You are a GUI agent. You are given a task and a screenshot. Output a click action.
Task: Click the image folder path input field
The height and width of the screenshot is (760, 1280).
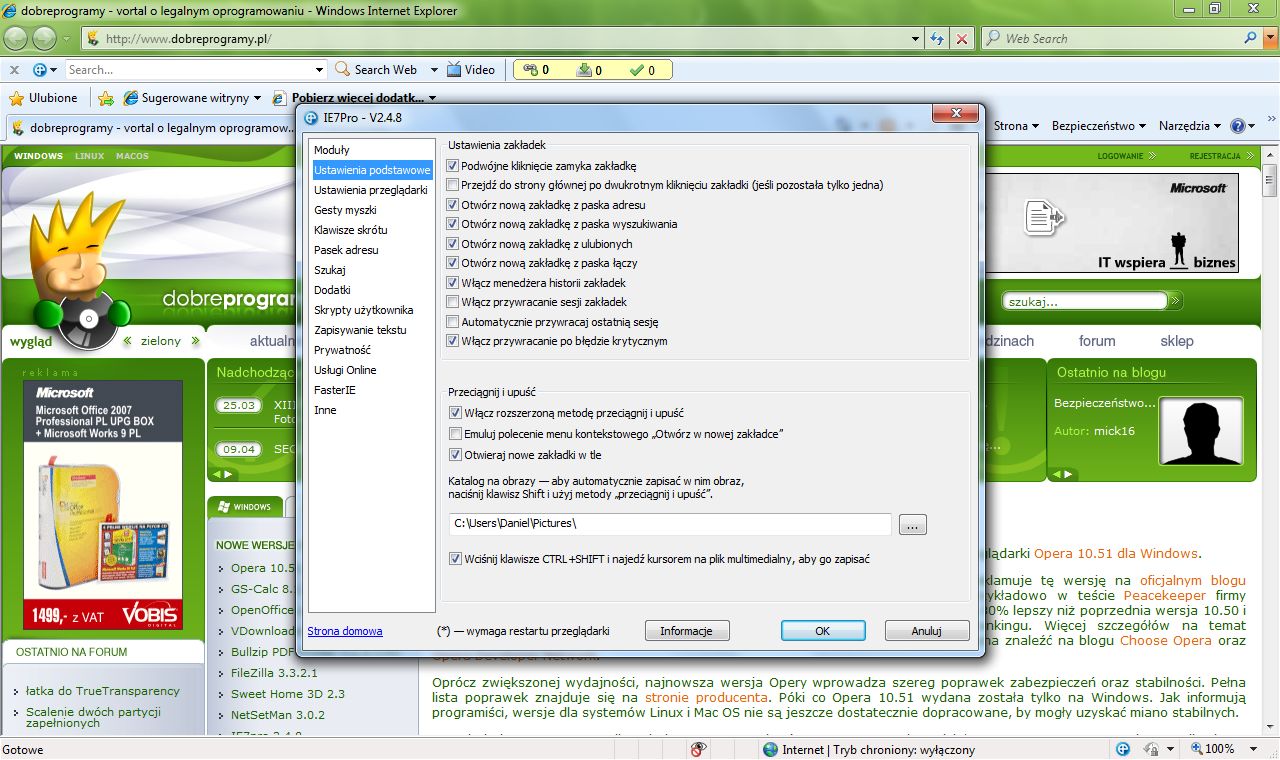(x=670, y=524)
